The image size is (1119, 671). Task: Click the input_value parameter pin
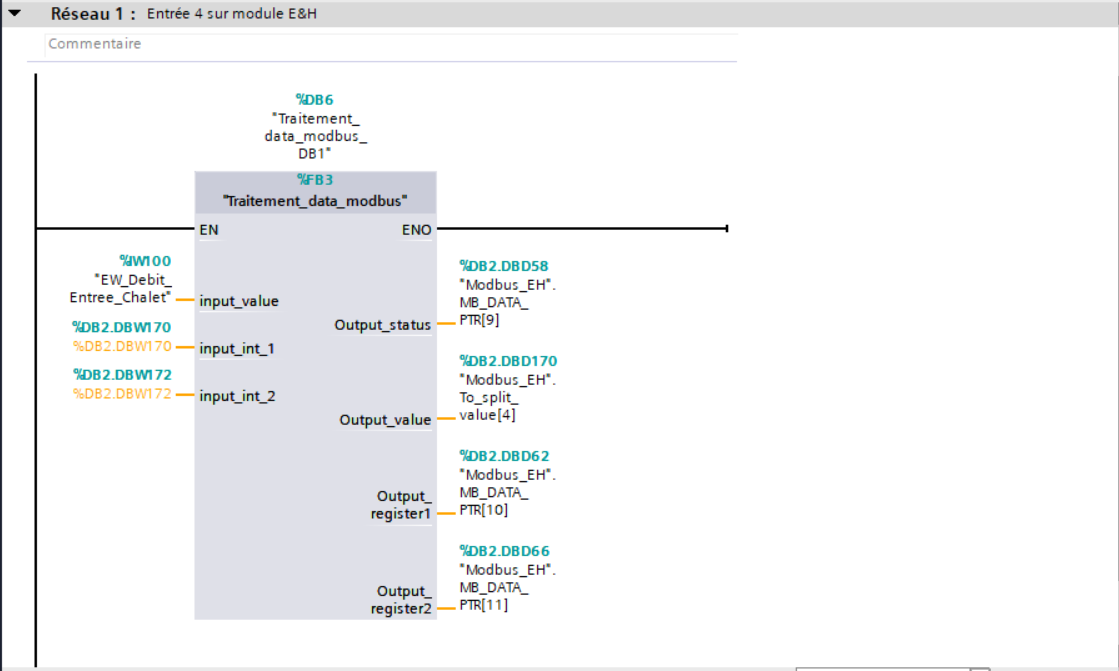239,301
